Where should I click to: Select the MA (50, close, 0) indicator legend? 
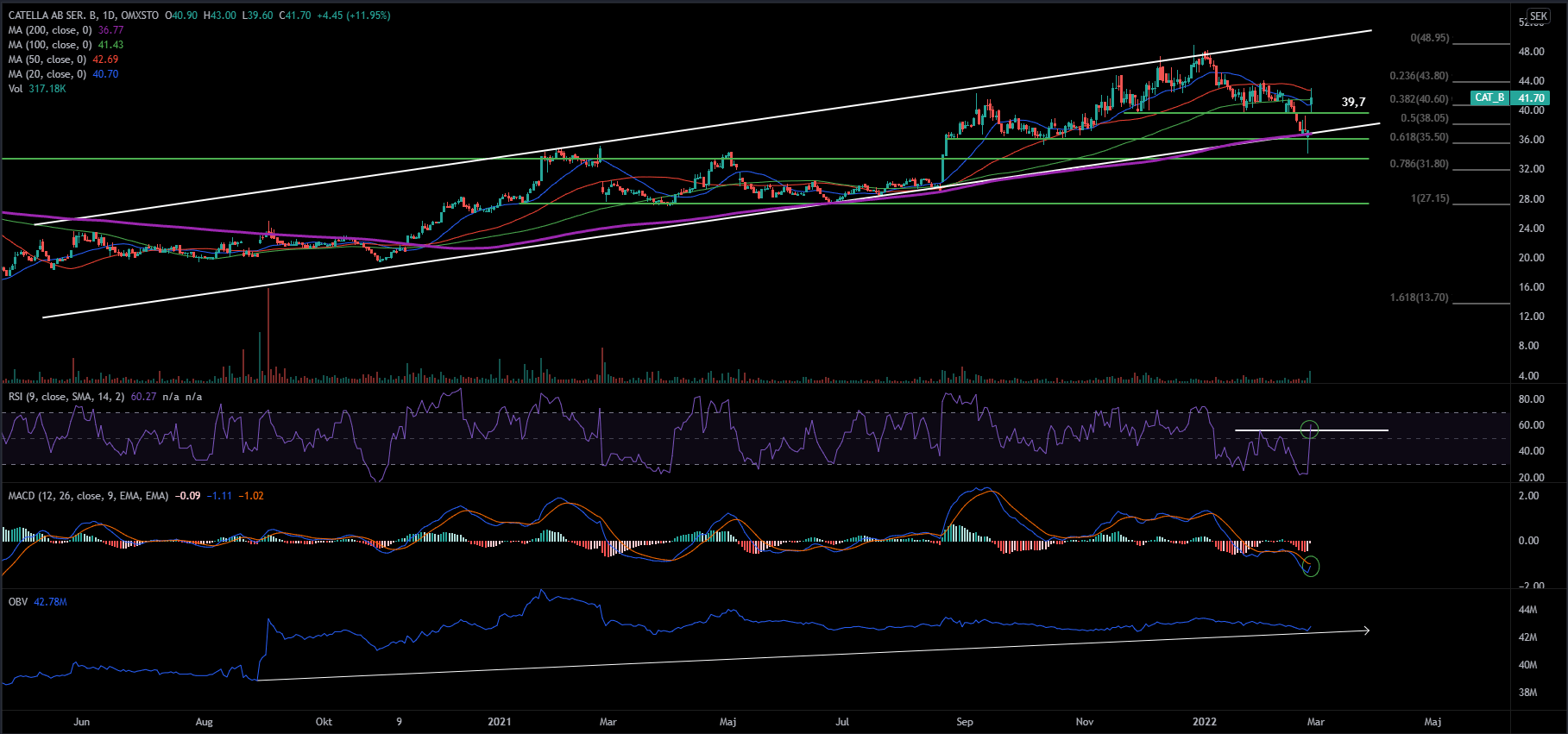click(47, 60)
